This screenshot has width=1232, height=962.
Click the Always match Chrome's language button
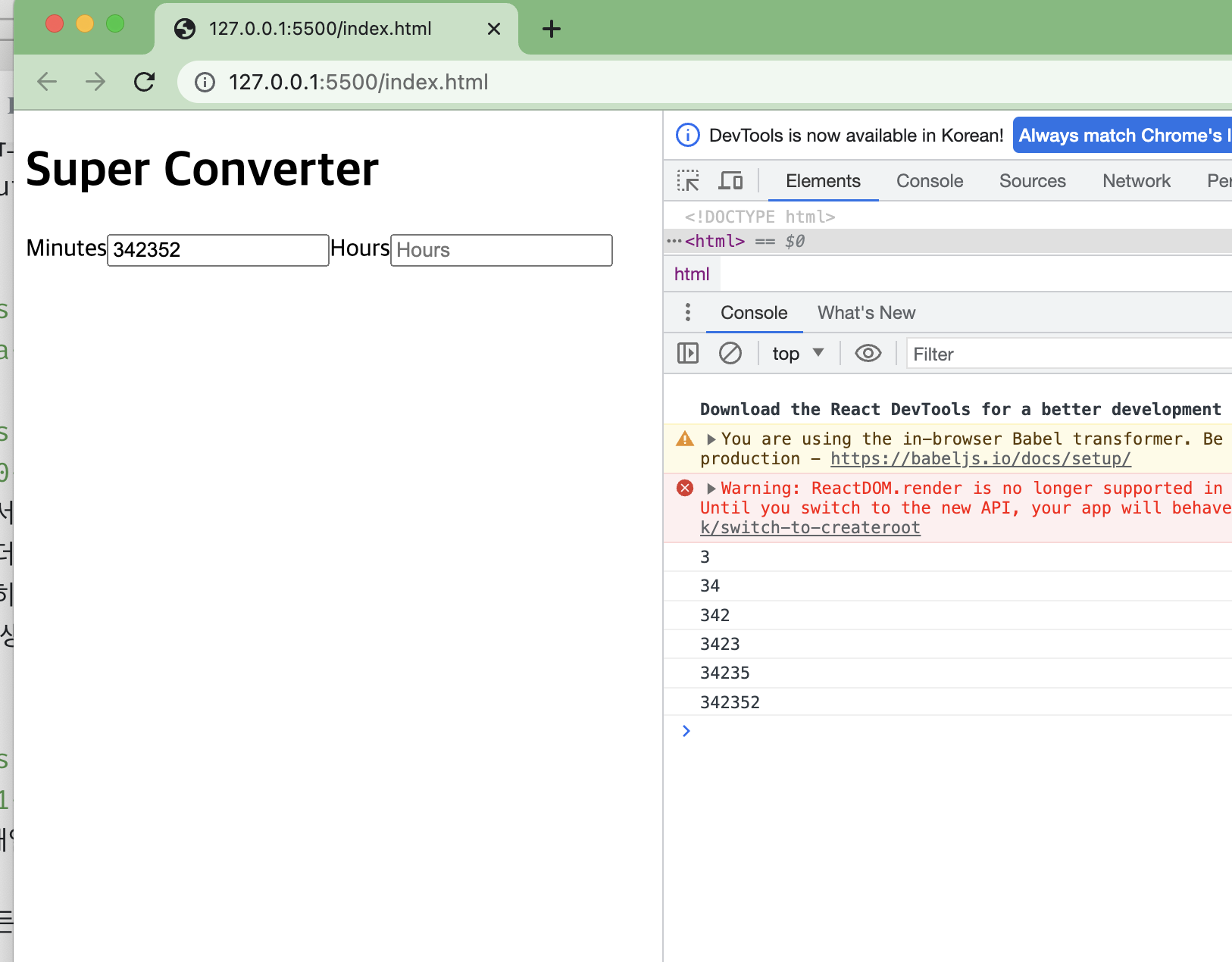[x=1122, y=136]
